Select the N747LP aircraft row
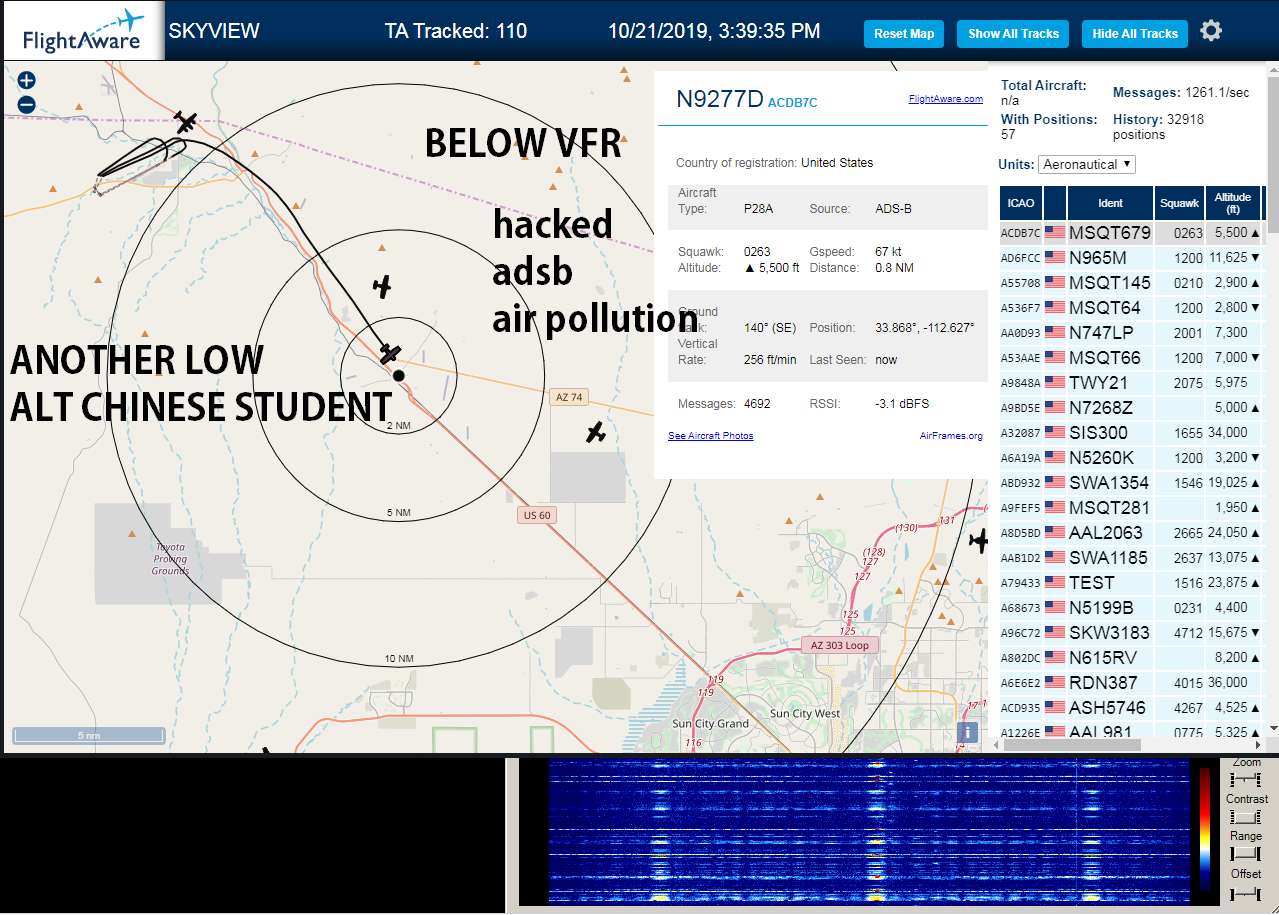The width and height of the screenshot is (1279, 915). point(1131,332)
